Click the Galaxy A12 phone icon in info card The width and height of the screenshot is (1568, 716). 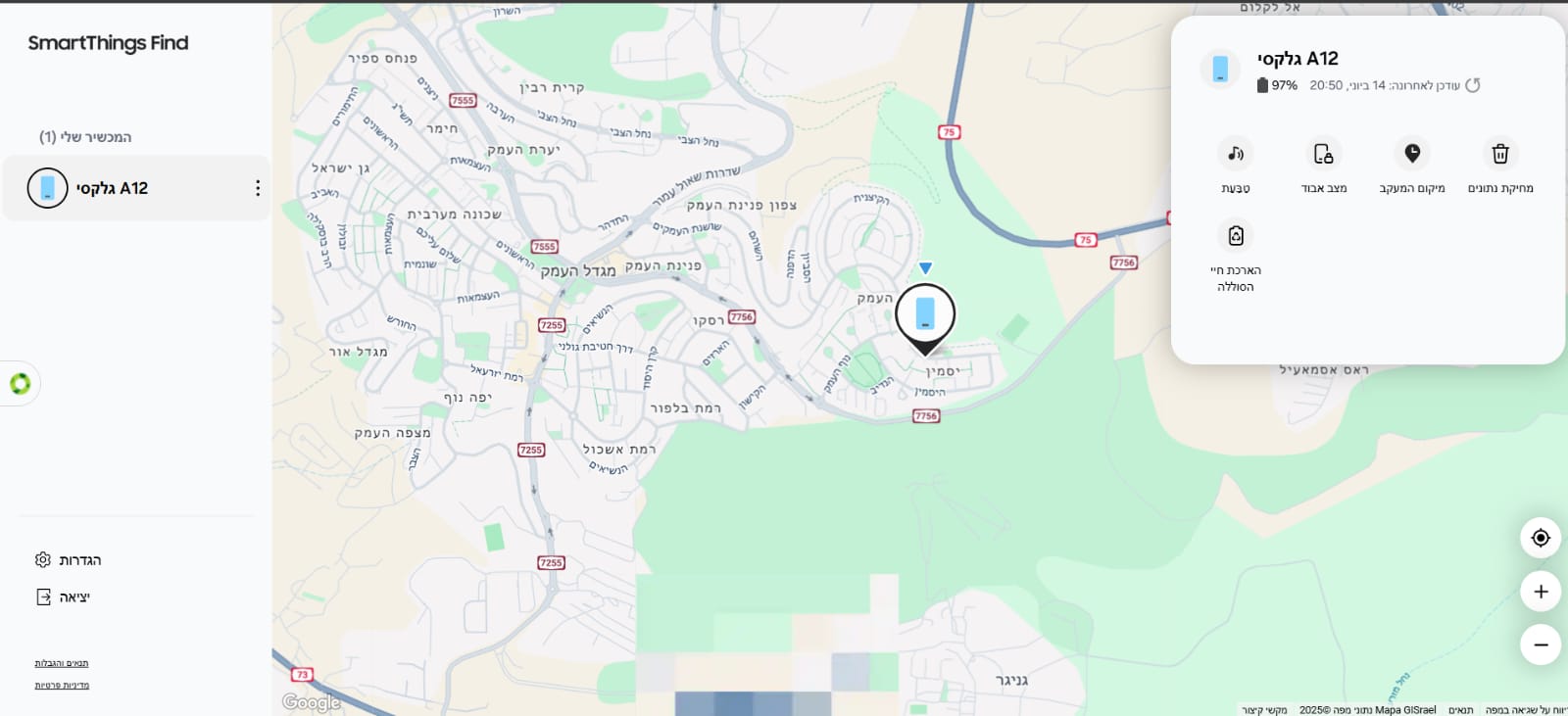pyautogui.click(x=1220, y=69)
